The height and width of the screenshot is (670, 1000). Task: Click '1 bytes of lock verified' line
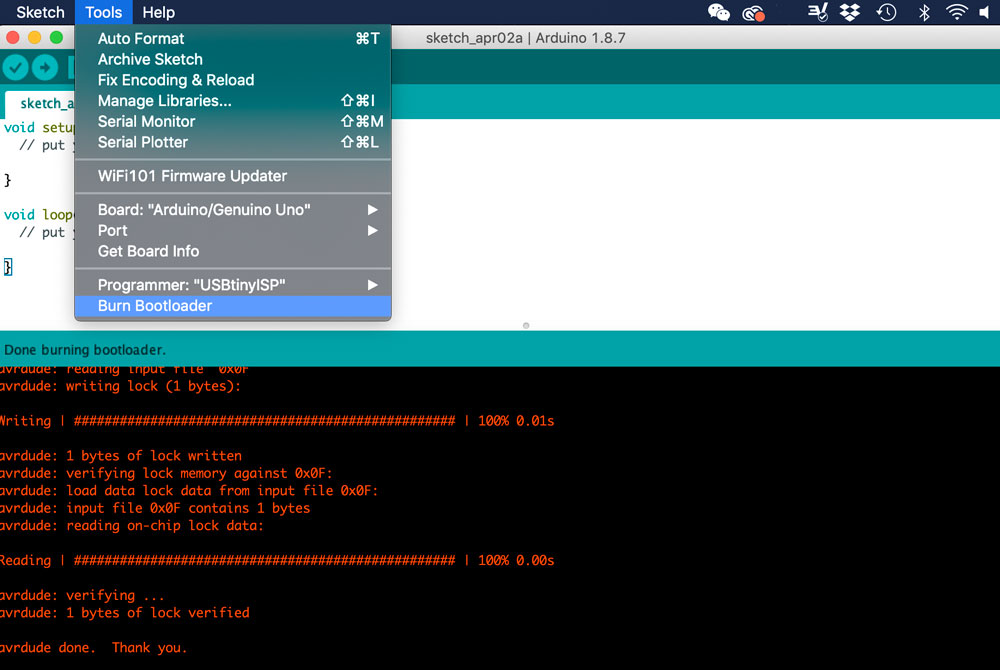click(124, 613)
